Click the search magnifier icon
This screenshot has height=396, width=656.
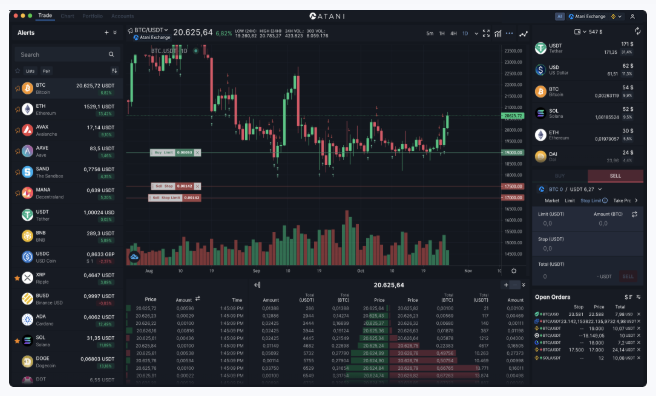pos(111,54)
